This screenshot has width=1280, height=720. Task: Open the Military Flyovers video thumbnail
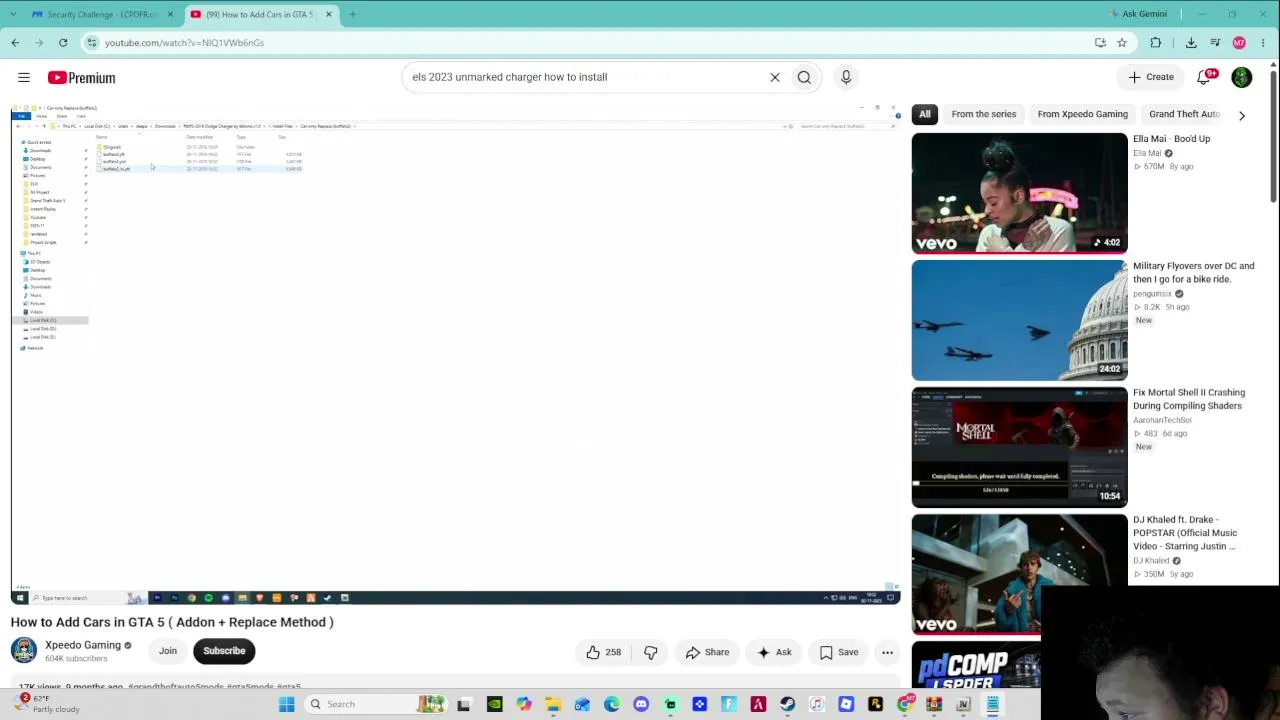point(1019,320)
